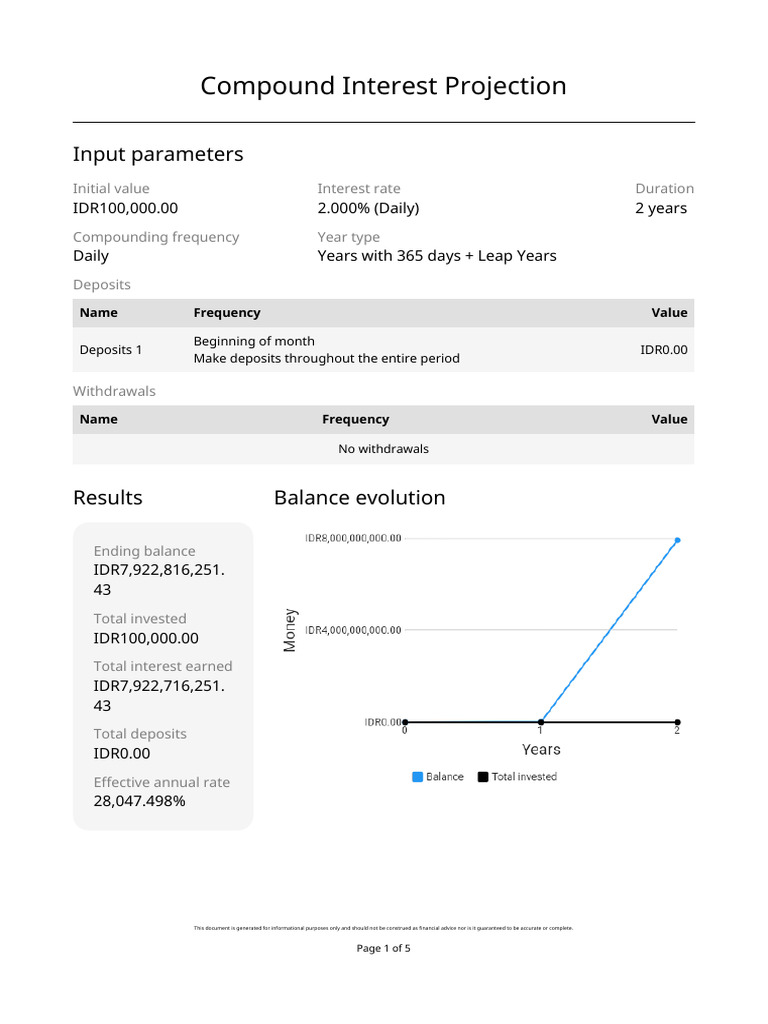768x1024 pixels.
Task: Click the Balance evolution chart heading
Action: (360, 498)
